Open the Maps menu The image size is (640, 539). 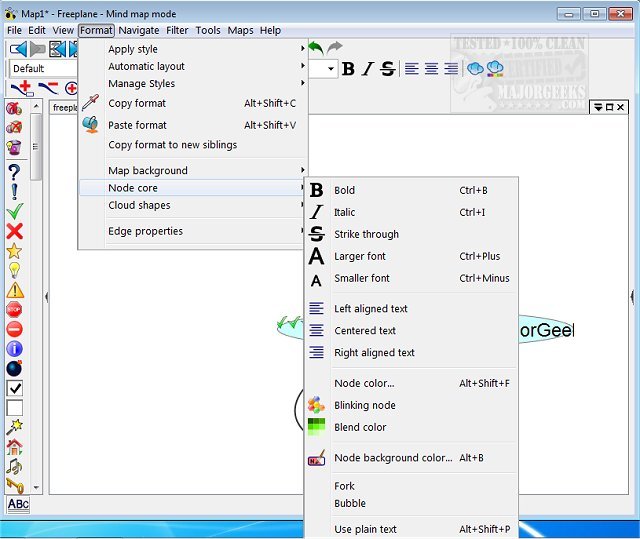click(240, 30)
